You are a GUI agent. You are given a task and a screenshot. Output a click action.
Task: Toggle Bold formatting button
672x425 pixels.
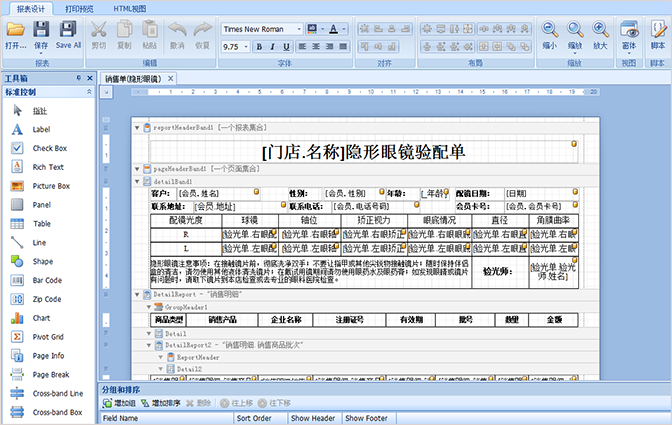click(259, 47)
